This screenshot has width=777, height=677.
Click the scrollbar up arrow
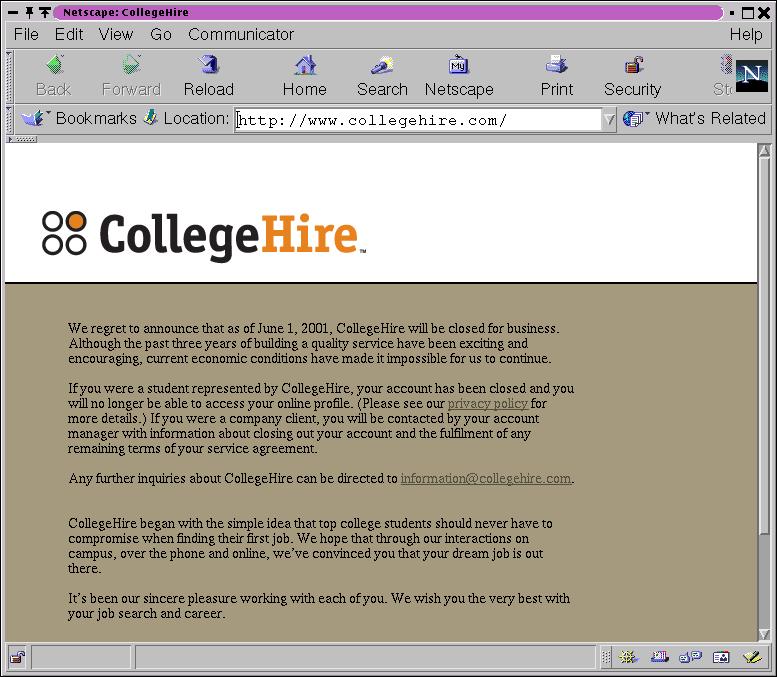765,151
